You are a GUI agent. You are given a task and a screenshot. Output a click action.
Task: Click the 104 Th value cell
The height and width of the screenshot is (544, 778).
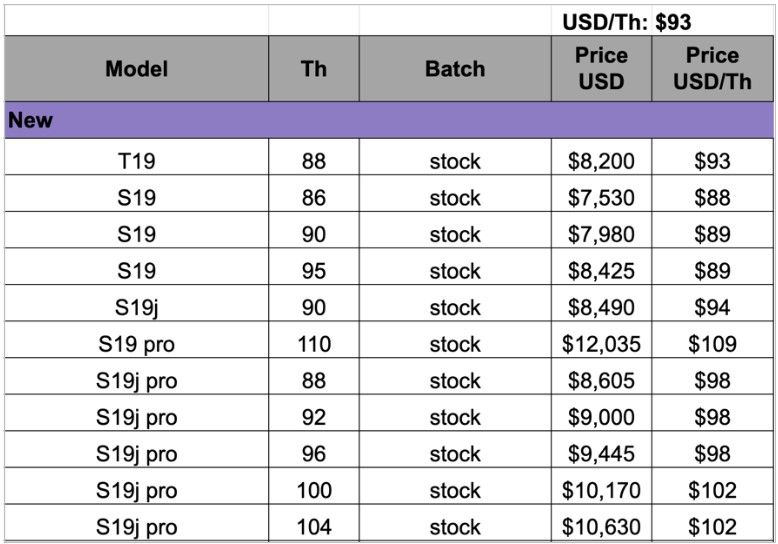(x=313, y=526)
